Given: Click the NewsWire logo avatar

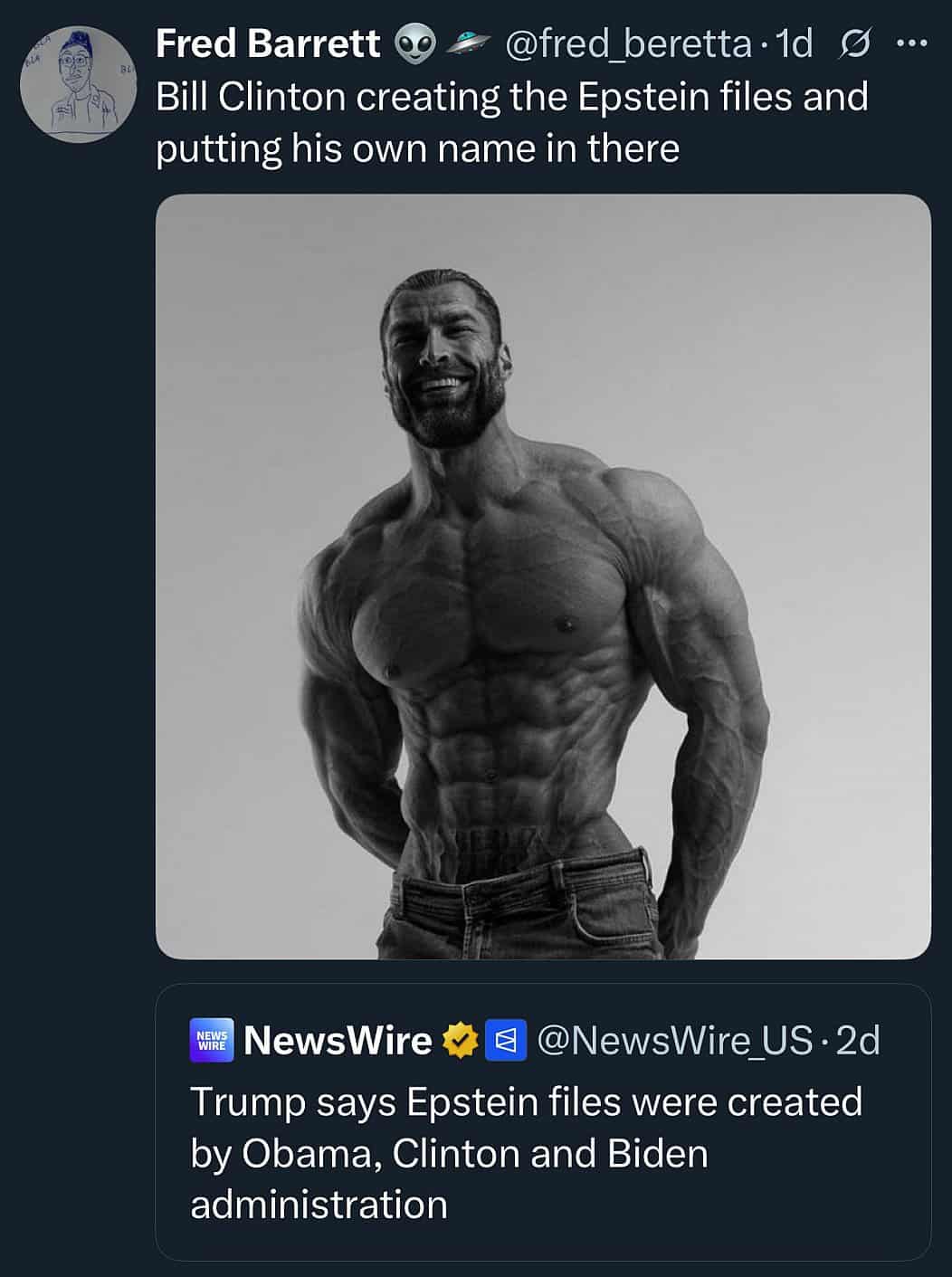Looking at the screenshot, I should [212, 1041].
